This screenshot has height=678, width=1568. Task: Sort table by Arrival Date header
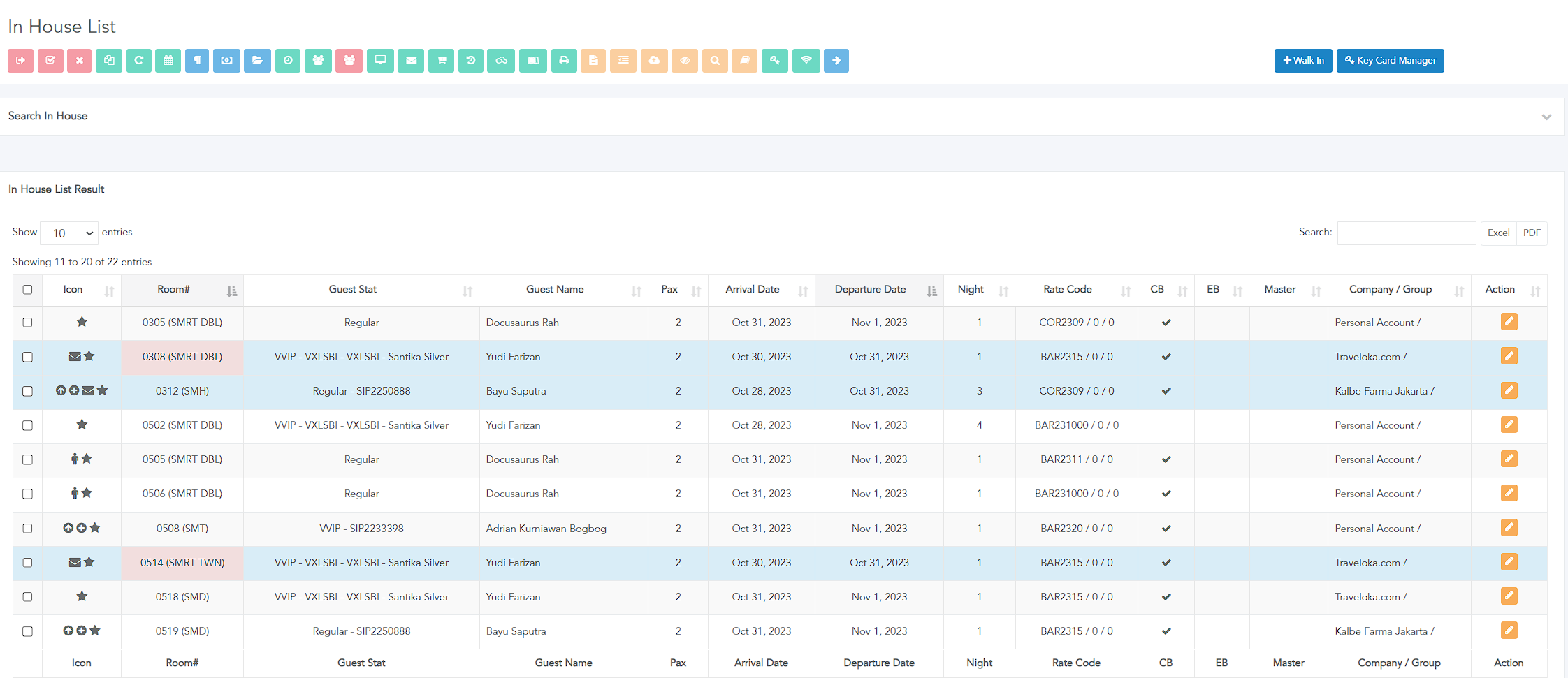[761, 290]
